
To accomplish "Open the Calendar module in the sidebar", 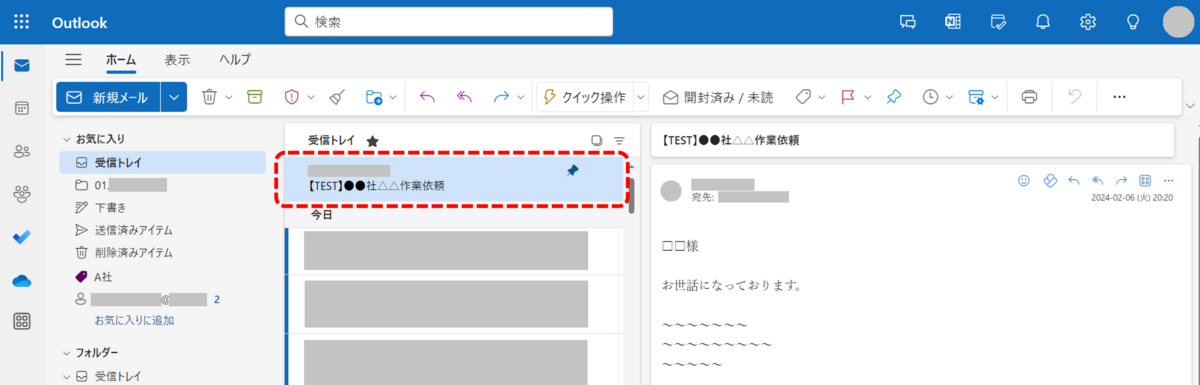I will 21,108.
